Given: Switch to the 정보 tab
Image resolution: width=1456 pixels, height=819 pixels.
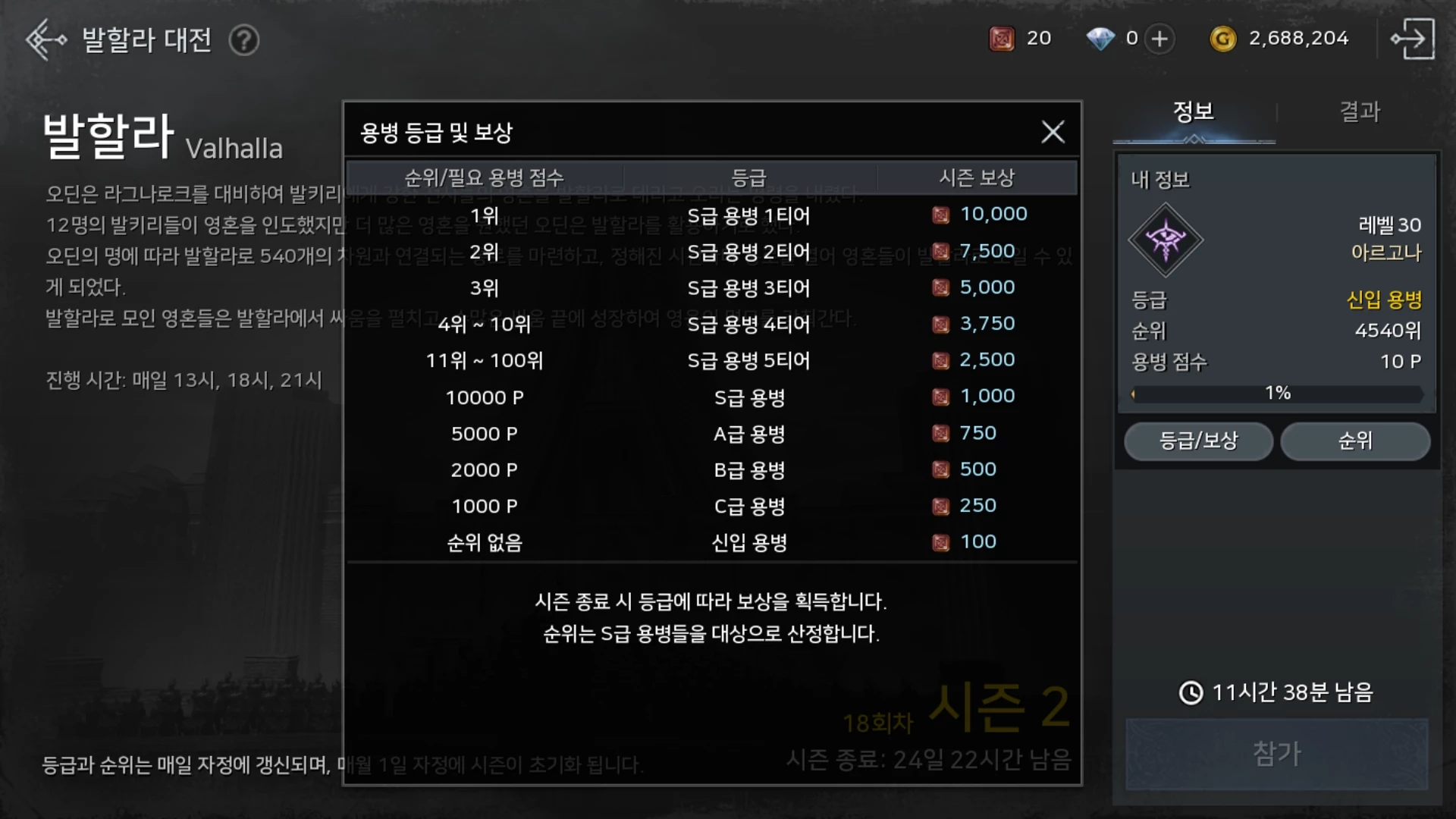Looking at the screenshot, I should coord(1194,112).
